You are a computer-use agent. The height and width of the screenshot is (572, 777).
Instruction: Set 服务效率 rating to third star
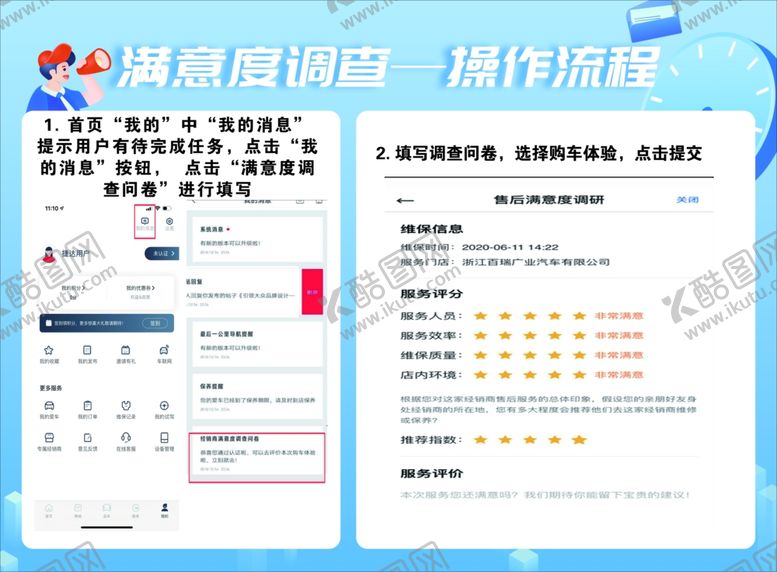530,336
